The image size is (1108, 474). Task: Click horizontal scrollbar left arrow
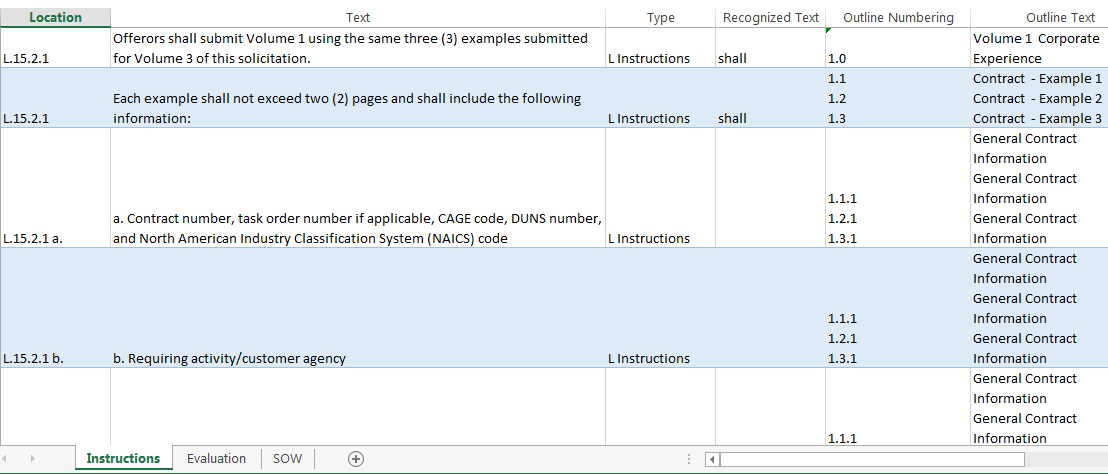pos(712,459)
